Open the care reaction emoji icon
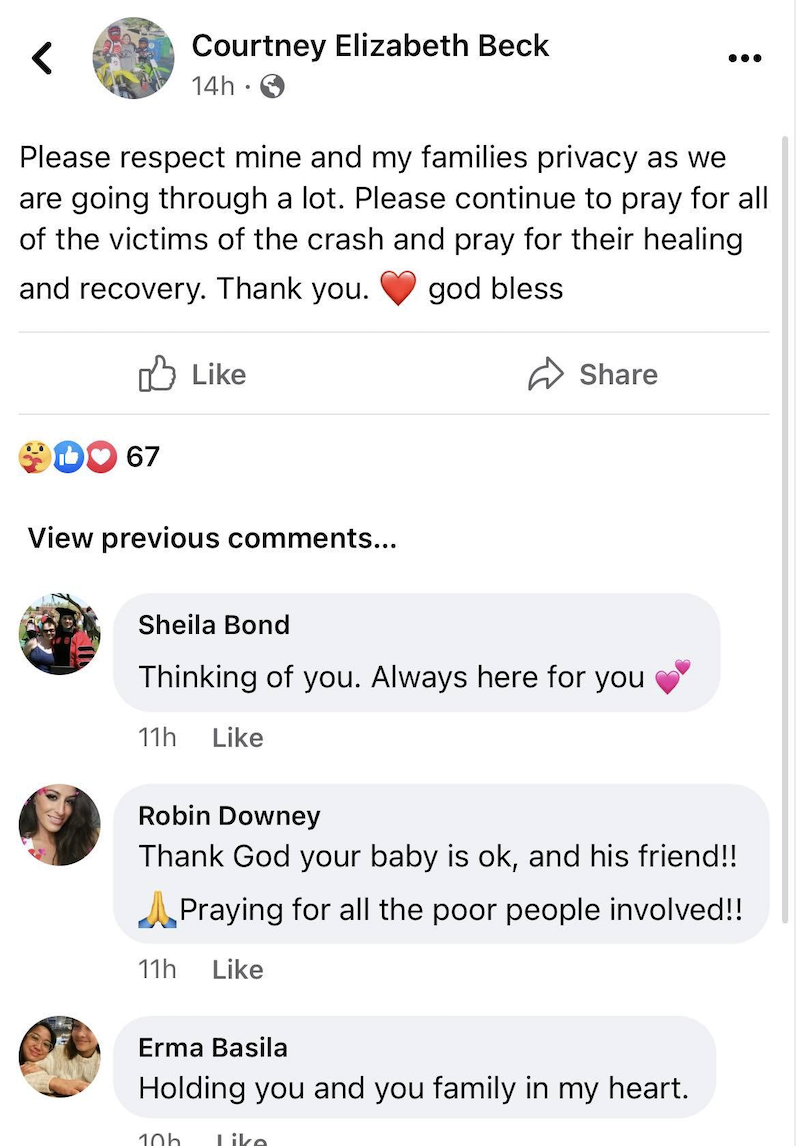 pyautogui.click(x=34, y=457)
